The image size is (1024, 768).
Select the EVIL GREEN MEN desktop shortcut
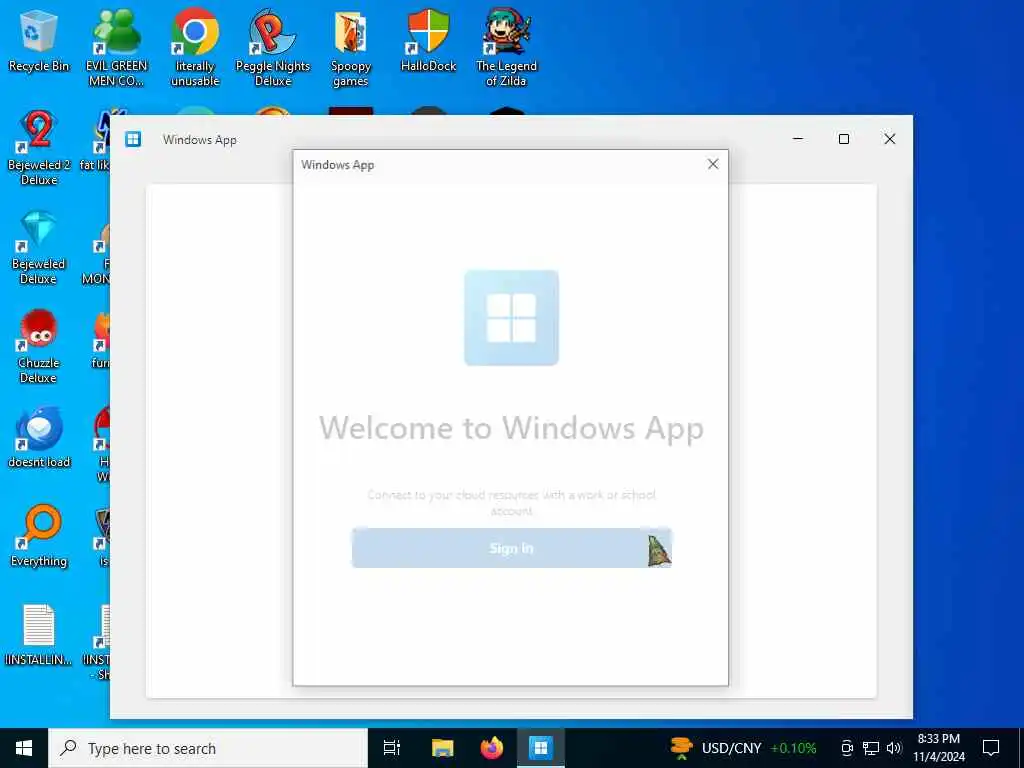[x=116, y=48]
